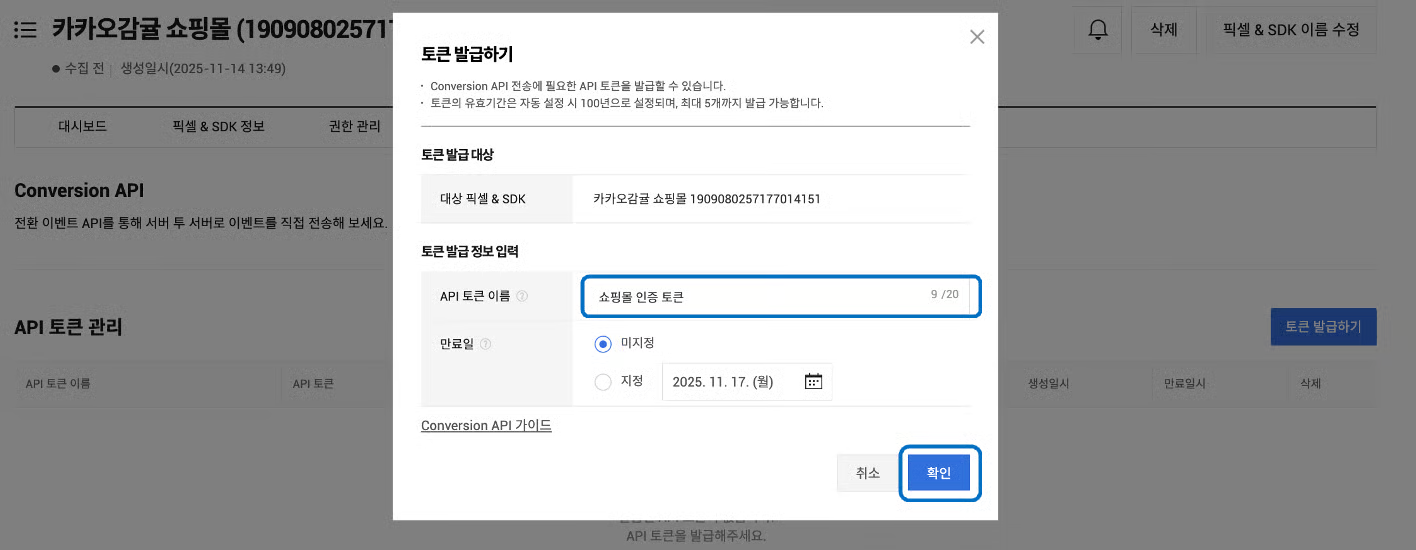Click the 만료일시 column header
Image resolution: width=1416 pixels, height=550 pixels.
[1184, 384]
